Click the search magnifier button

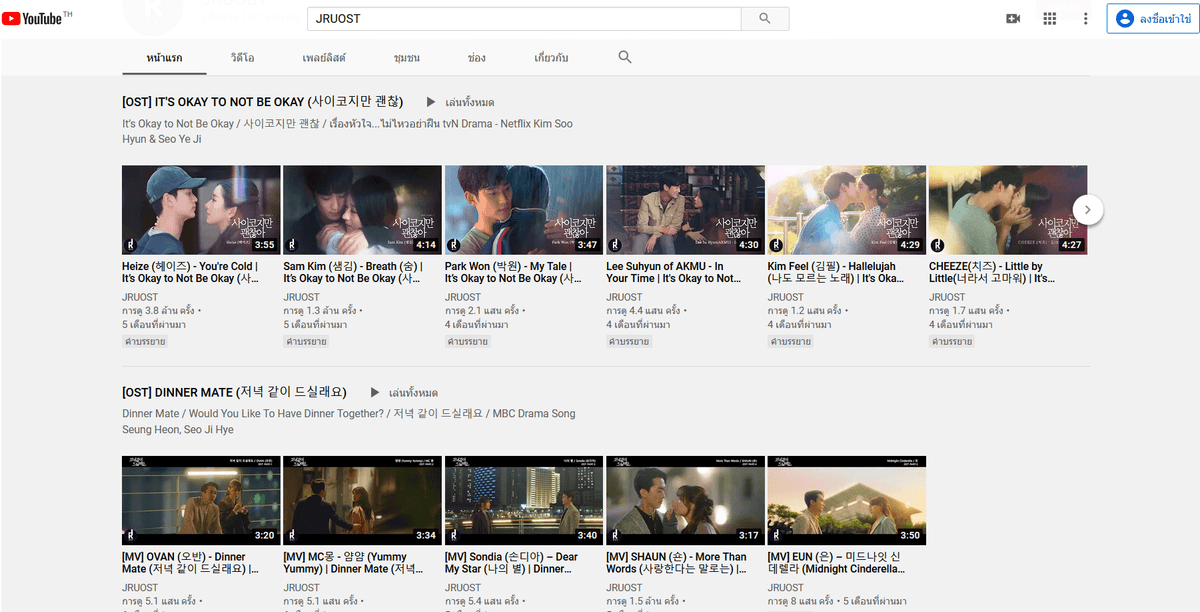[x=765, y=18]
